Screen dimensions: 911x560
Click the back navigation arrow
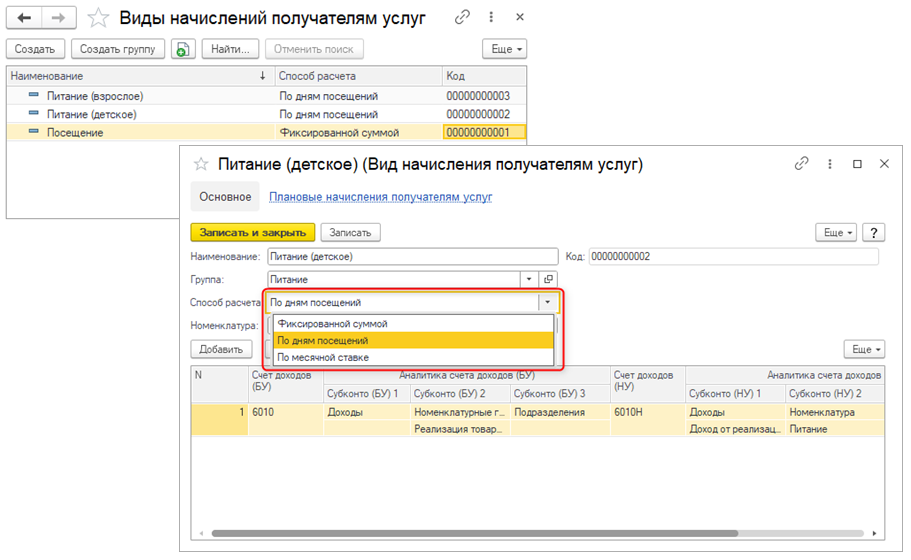[25, 18]
